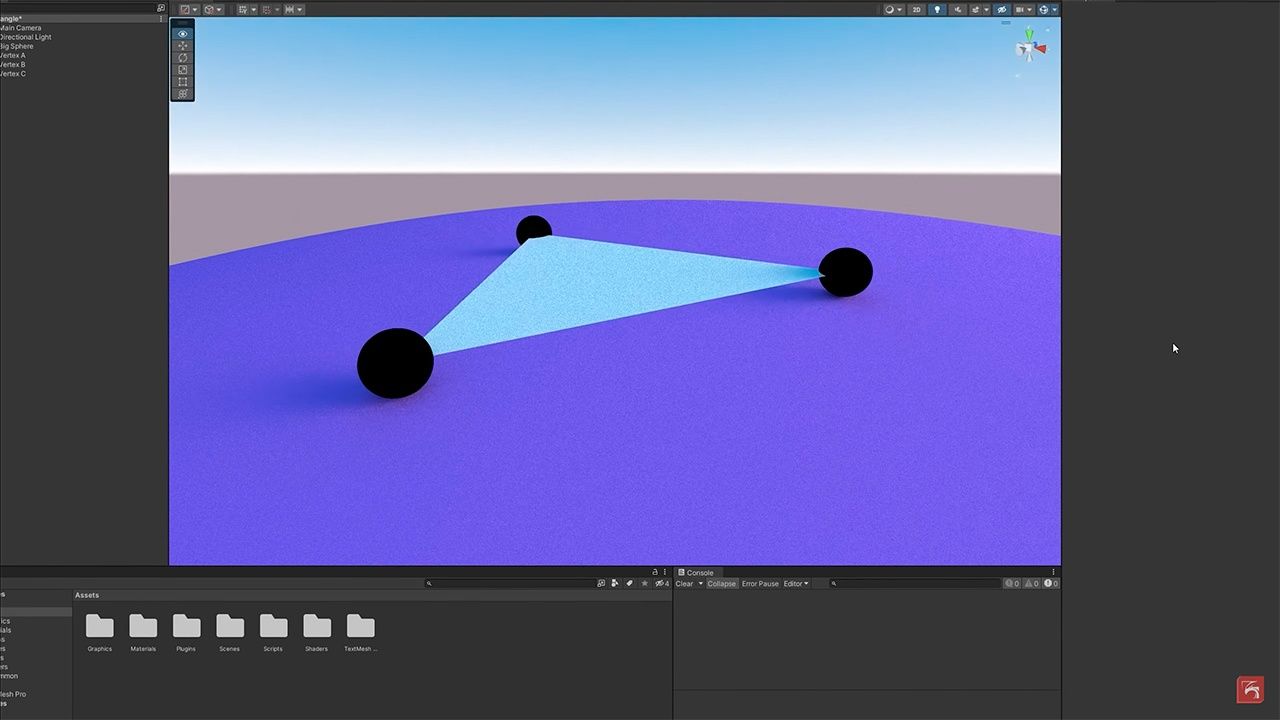This screenshot has width=1280, height=720.
Task: Select the Move tool in scene toolbar
Action: click(182, 46)
